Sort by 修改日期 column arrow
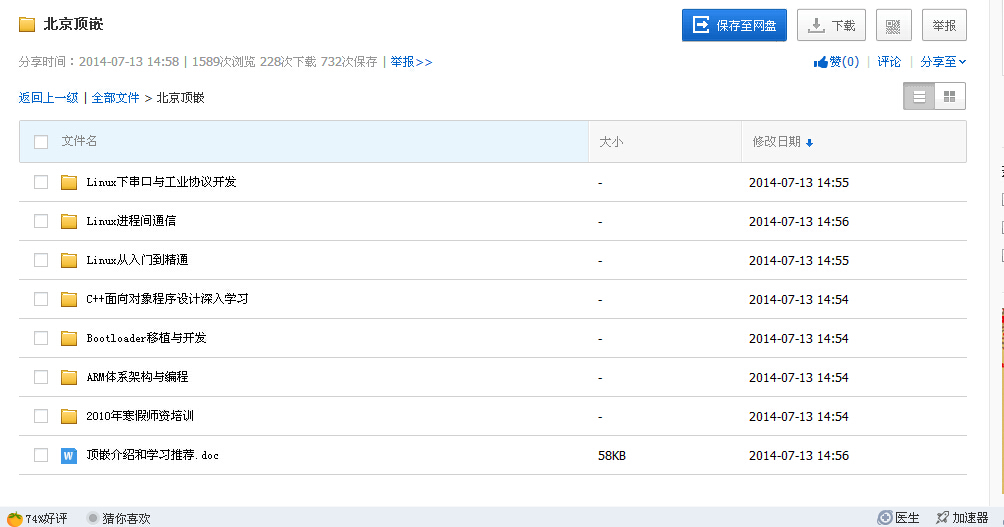Screen dimensions: 1004x527 pyautogui.click(x=809, y=143)
